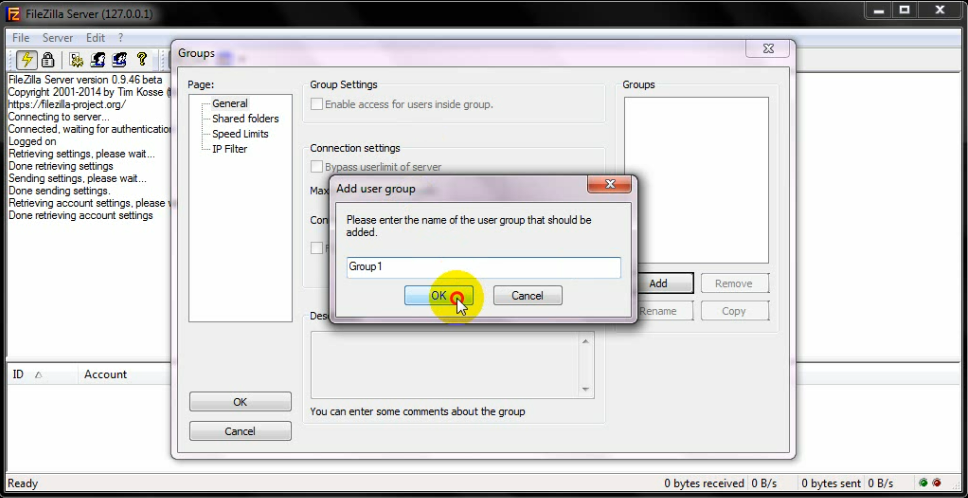Click the Copy group button
This screenshot has height=498, width=968.
[733, 311]
